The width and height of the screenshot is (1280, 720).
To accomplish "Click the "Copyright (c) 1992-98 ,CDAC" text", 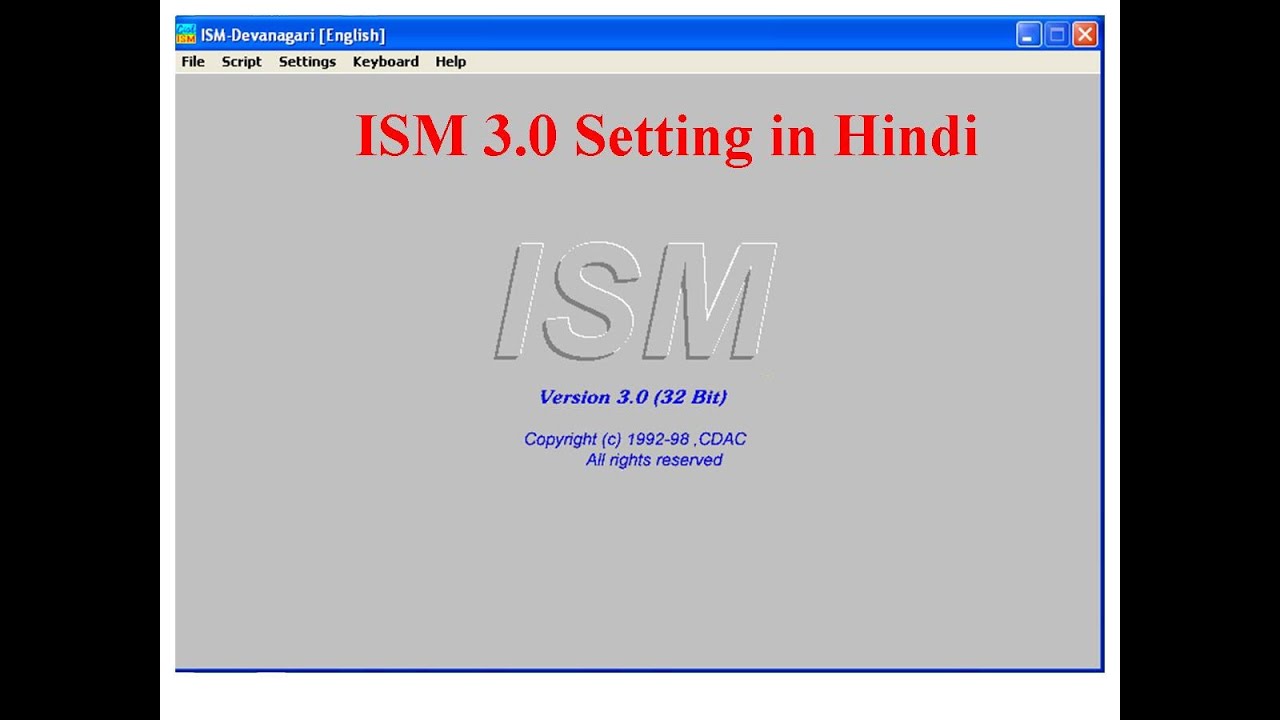I will pos(635,439).
